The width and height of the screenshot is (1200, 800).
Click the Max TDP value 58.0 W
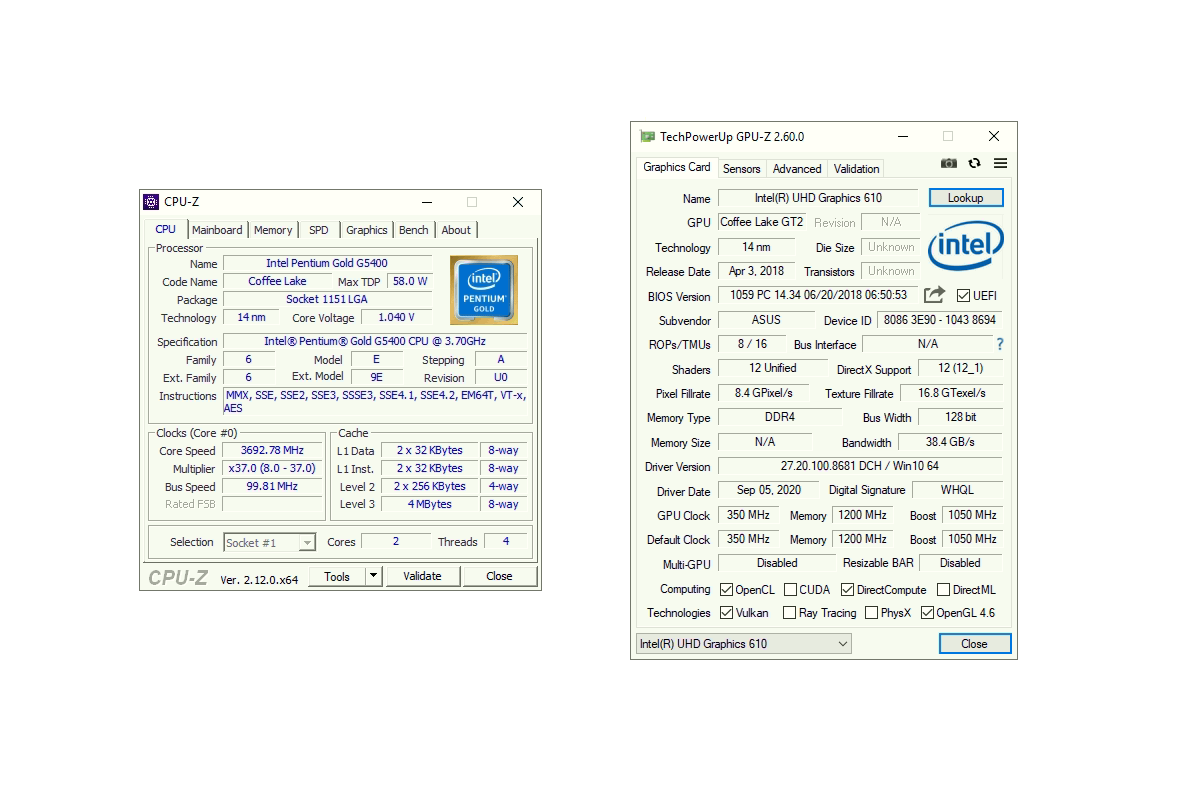pos(410,281)
